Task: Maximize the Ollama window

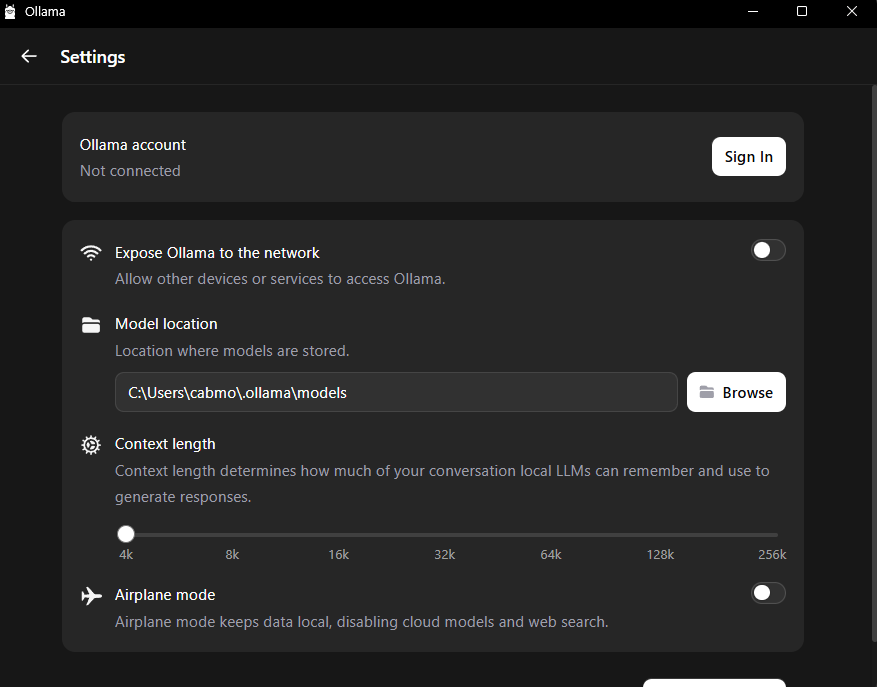Action: (801, 12)
